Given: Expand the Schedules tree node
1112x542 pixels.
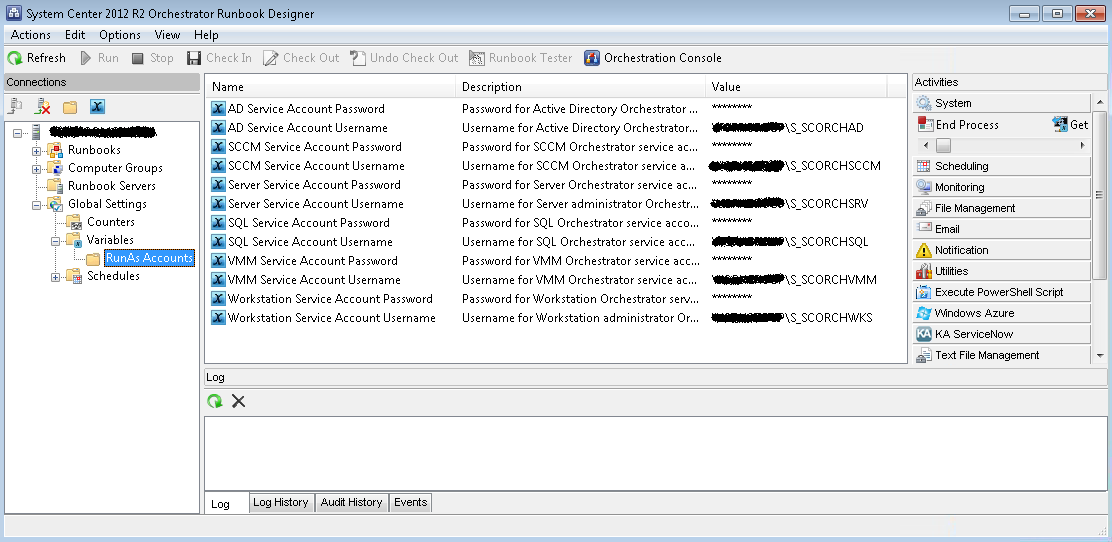Looking at the screenshot, I should coord(55,277).
